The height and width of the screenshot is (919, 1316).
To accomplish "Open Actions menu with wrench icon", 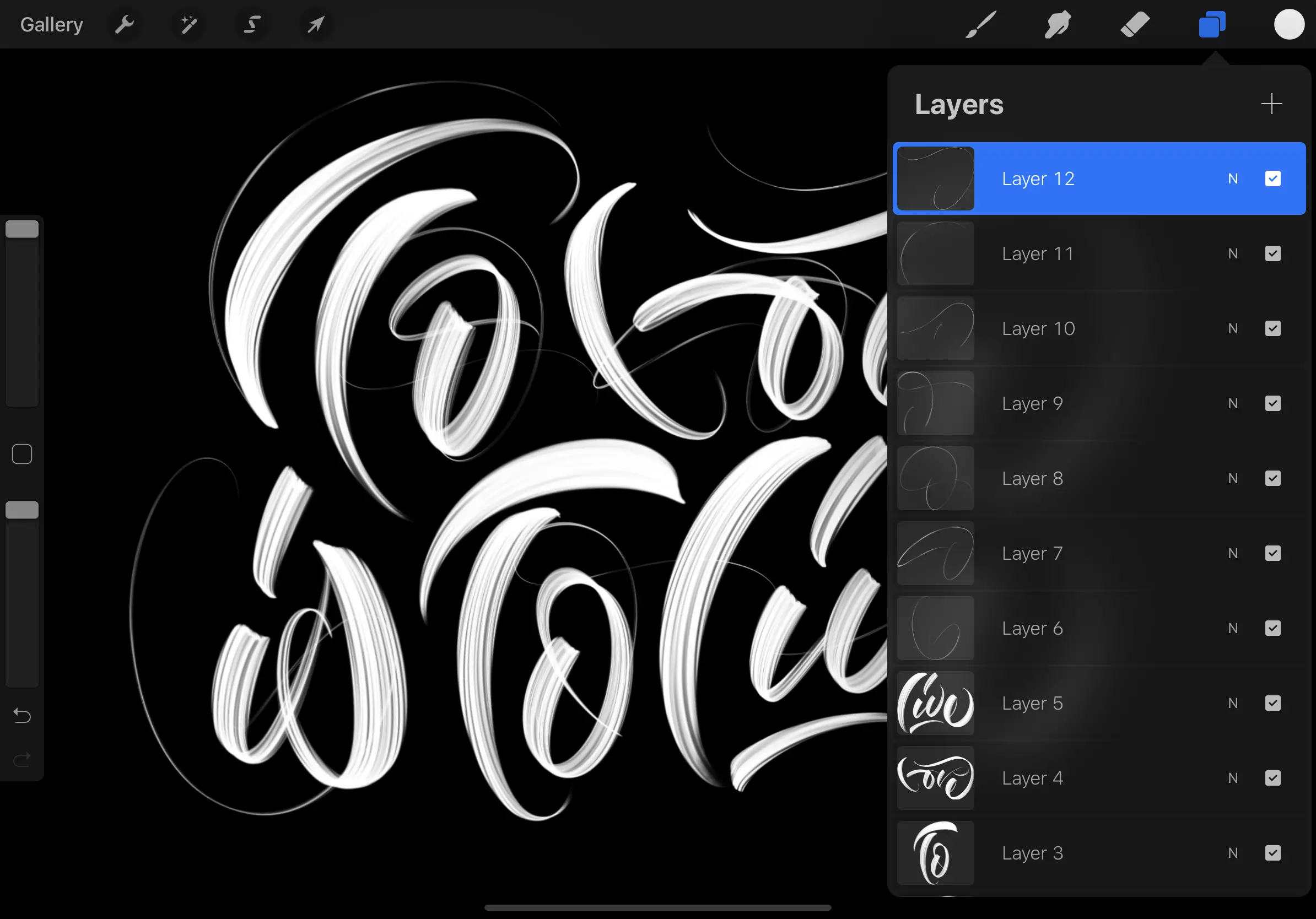I will click(124, 24).
